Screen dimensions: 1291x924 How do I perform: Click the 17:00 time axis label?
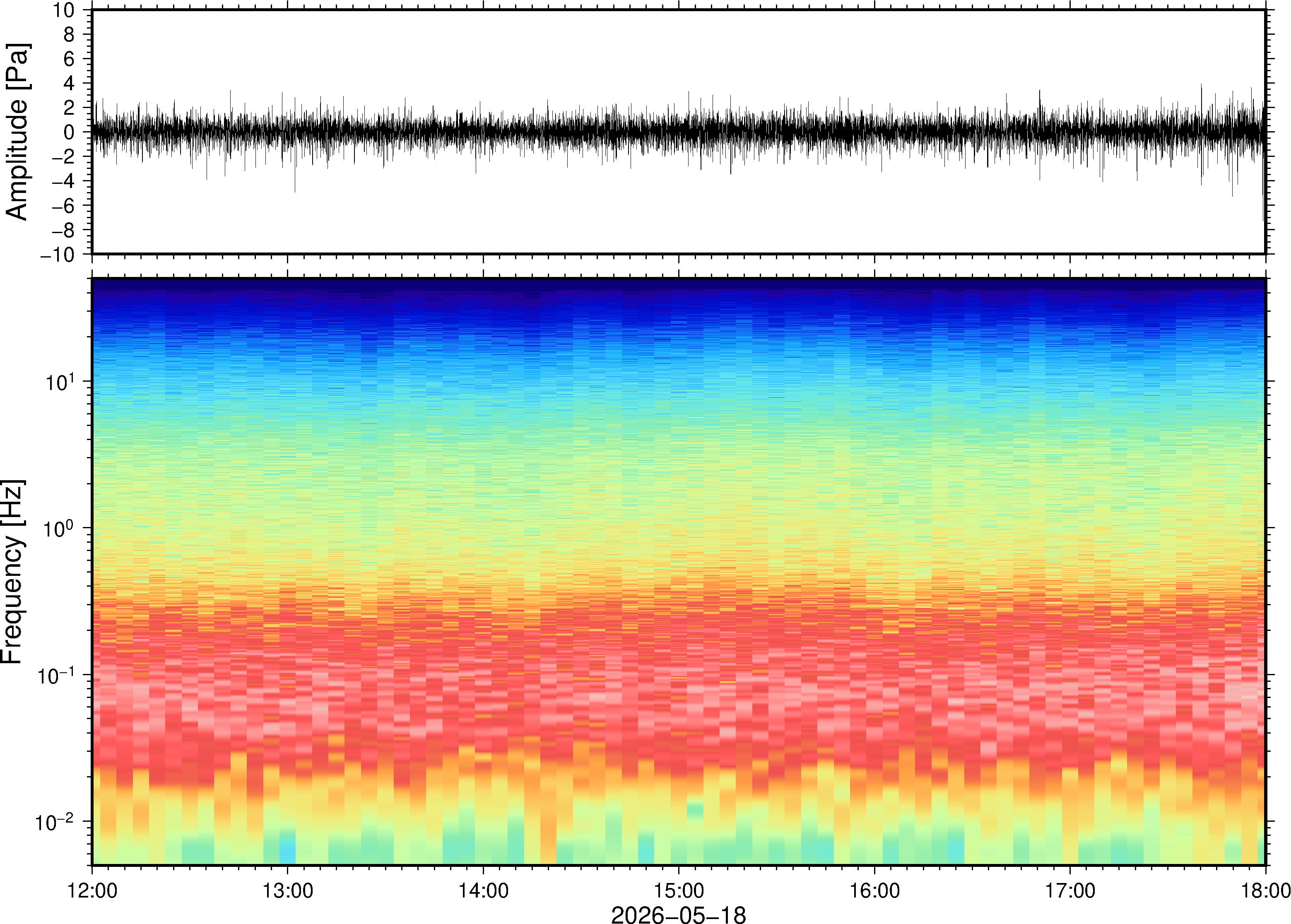click(x=1069, y=890)
